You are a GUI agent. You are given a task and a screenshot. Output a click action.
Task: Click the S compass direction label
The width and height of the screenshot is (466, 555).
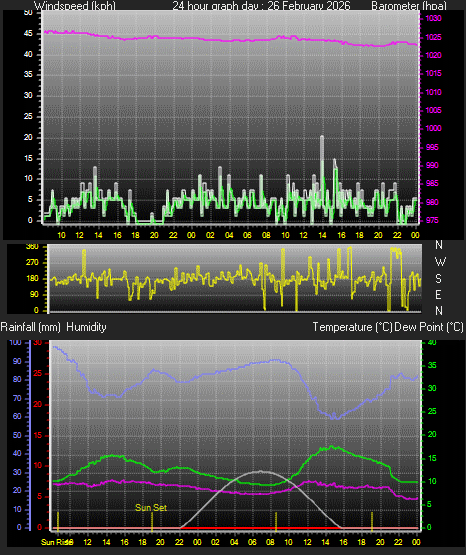(x=438, y=279)
